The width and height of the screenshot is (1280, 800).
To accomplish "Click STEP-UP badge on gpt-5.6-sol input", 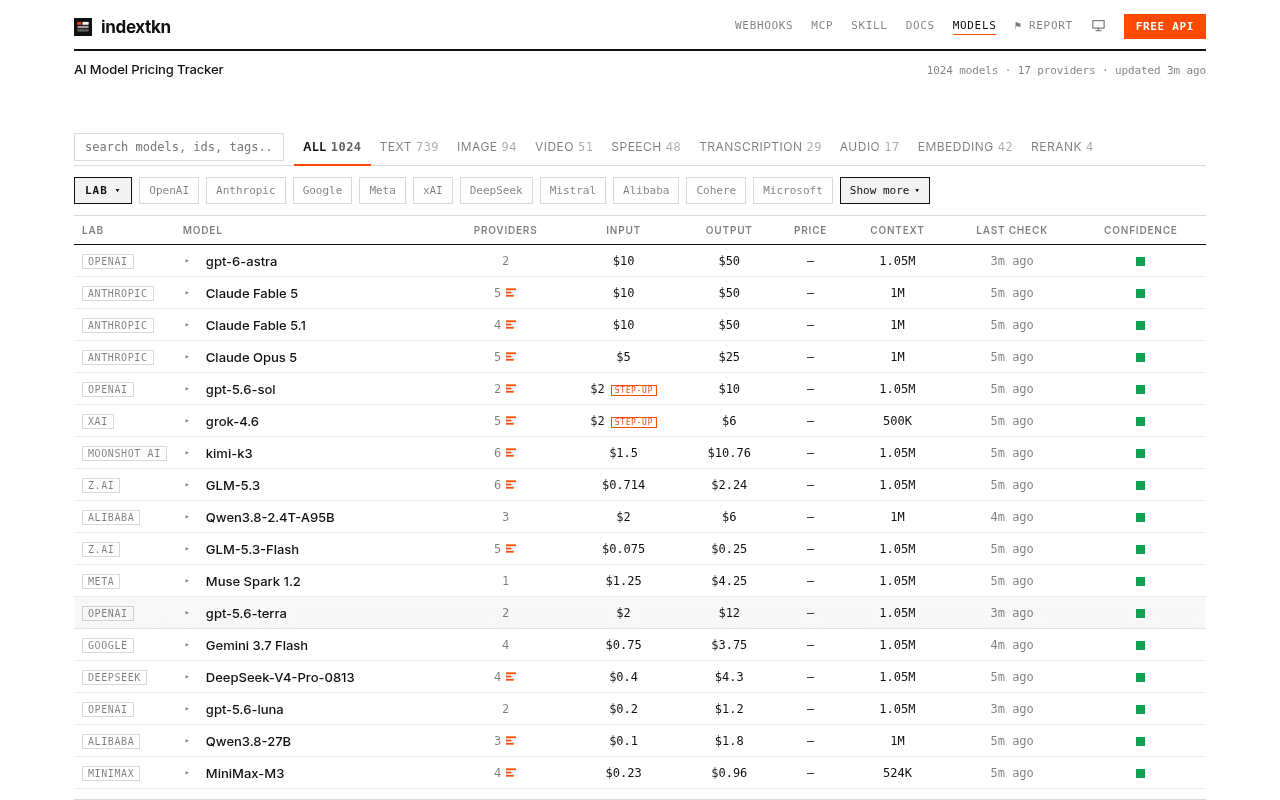I will pos(634,390).
